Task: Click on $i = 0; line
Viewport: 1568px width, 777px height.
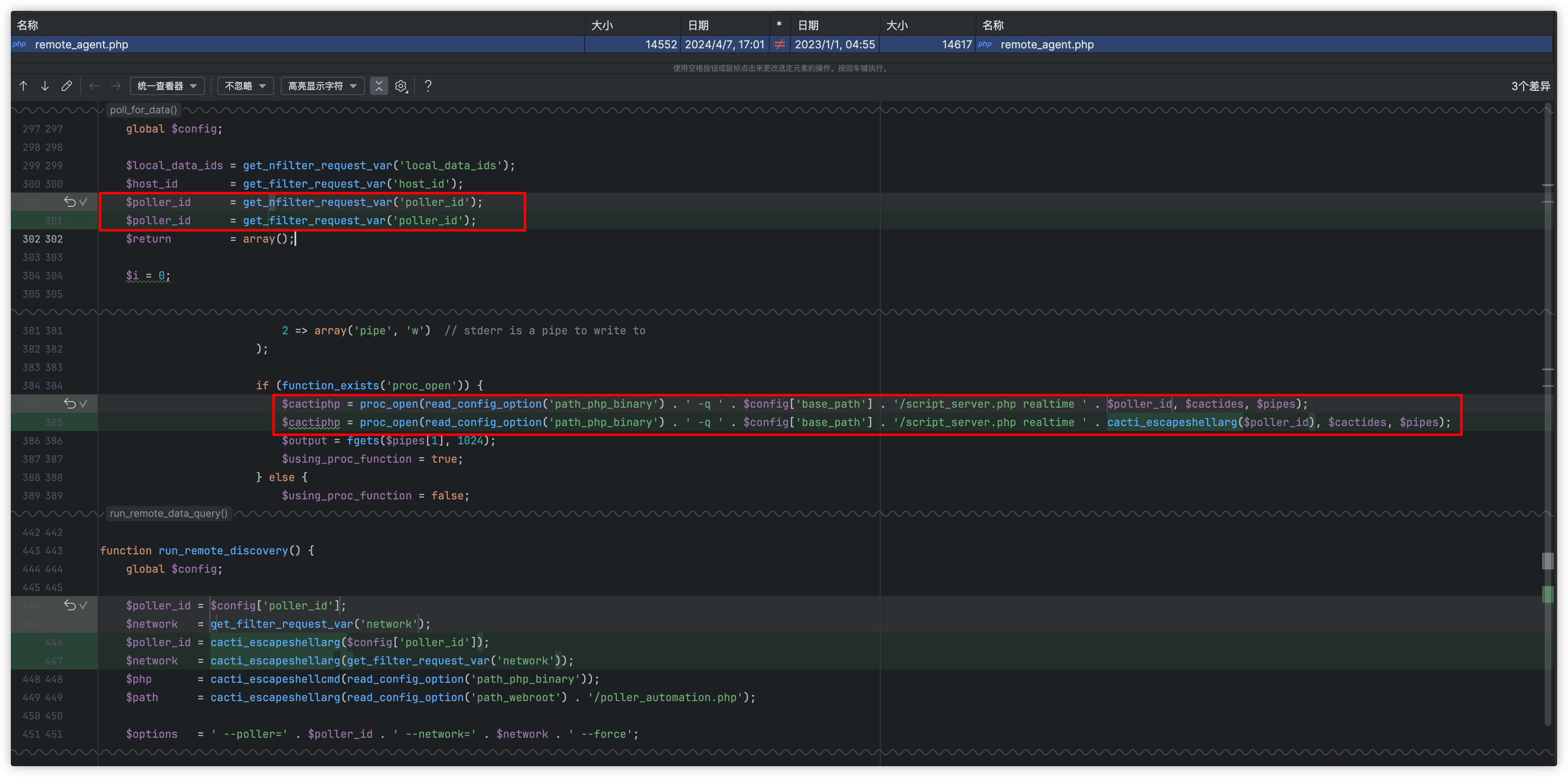Action: (x=148, y=276)
